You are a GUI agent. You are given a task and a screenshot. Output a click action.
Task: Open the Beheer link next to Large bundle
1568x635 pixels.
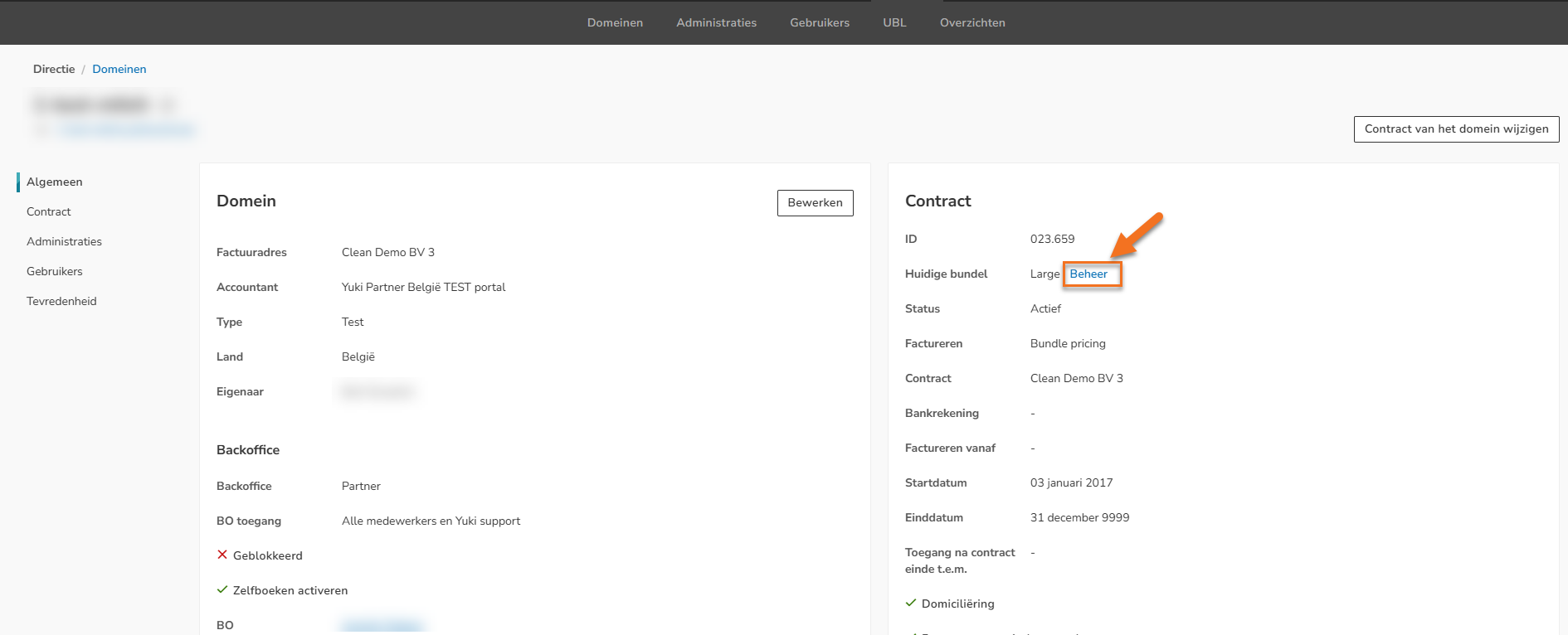1088,274
